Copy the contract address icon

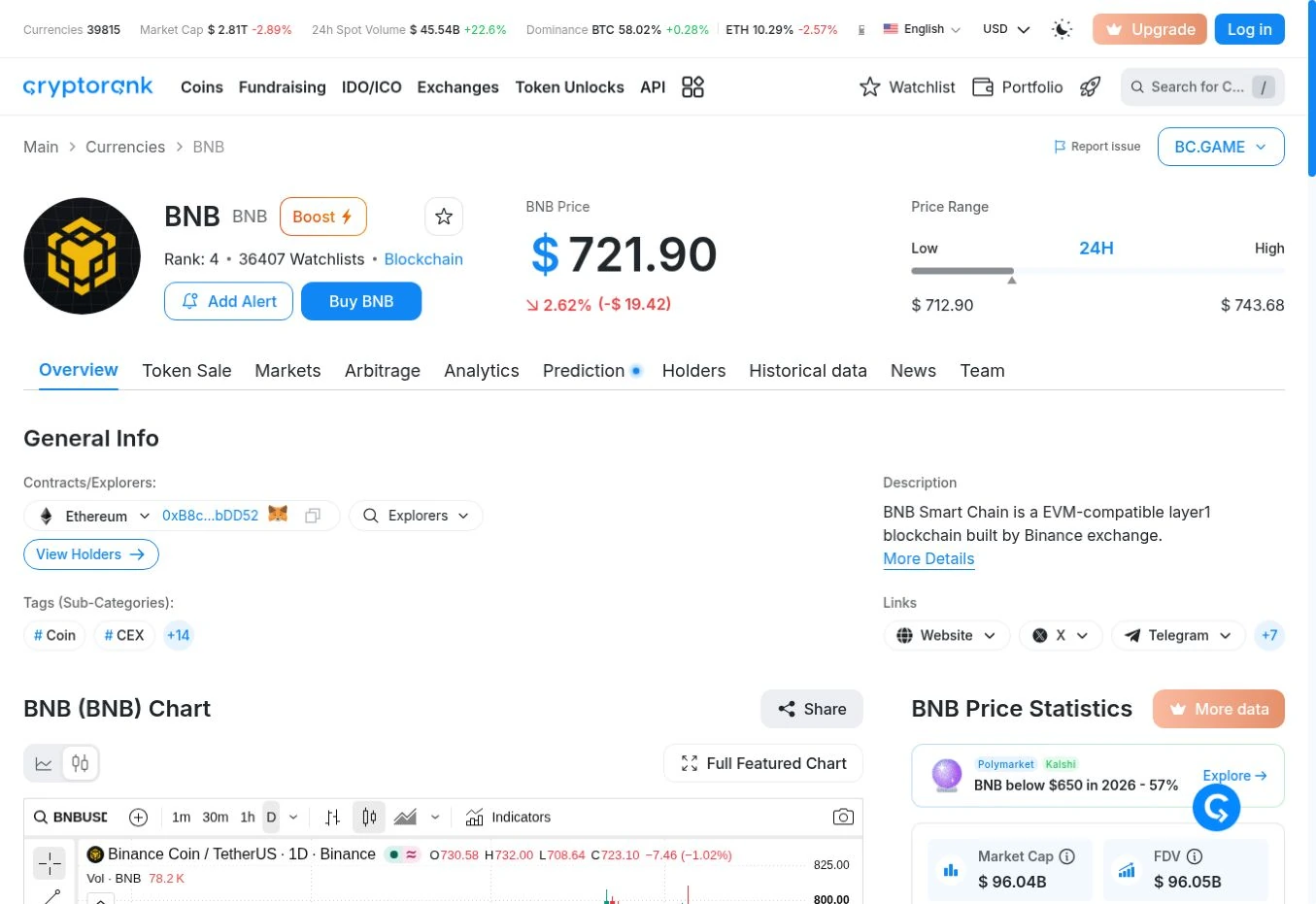pos(313,516)
